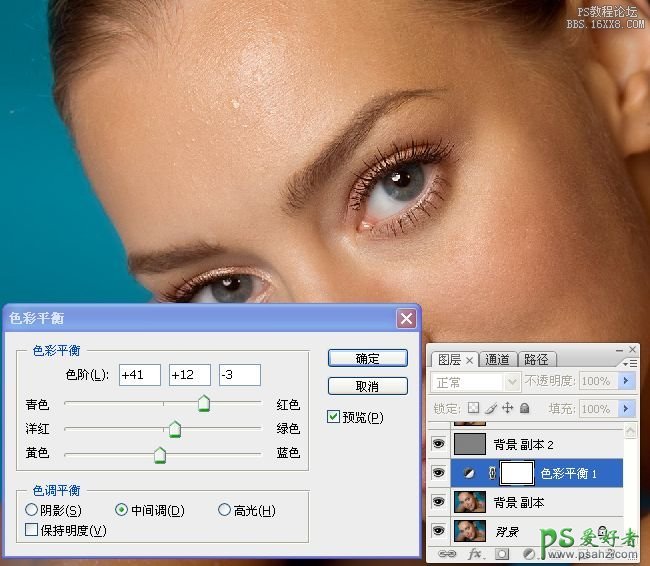This screenshot has height=566, width=650.
Task: Close the 色彩平衡 dialog
Action: click(406, 318)
